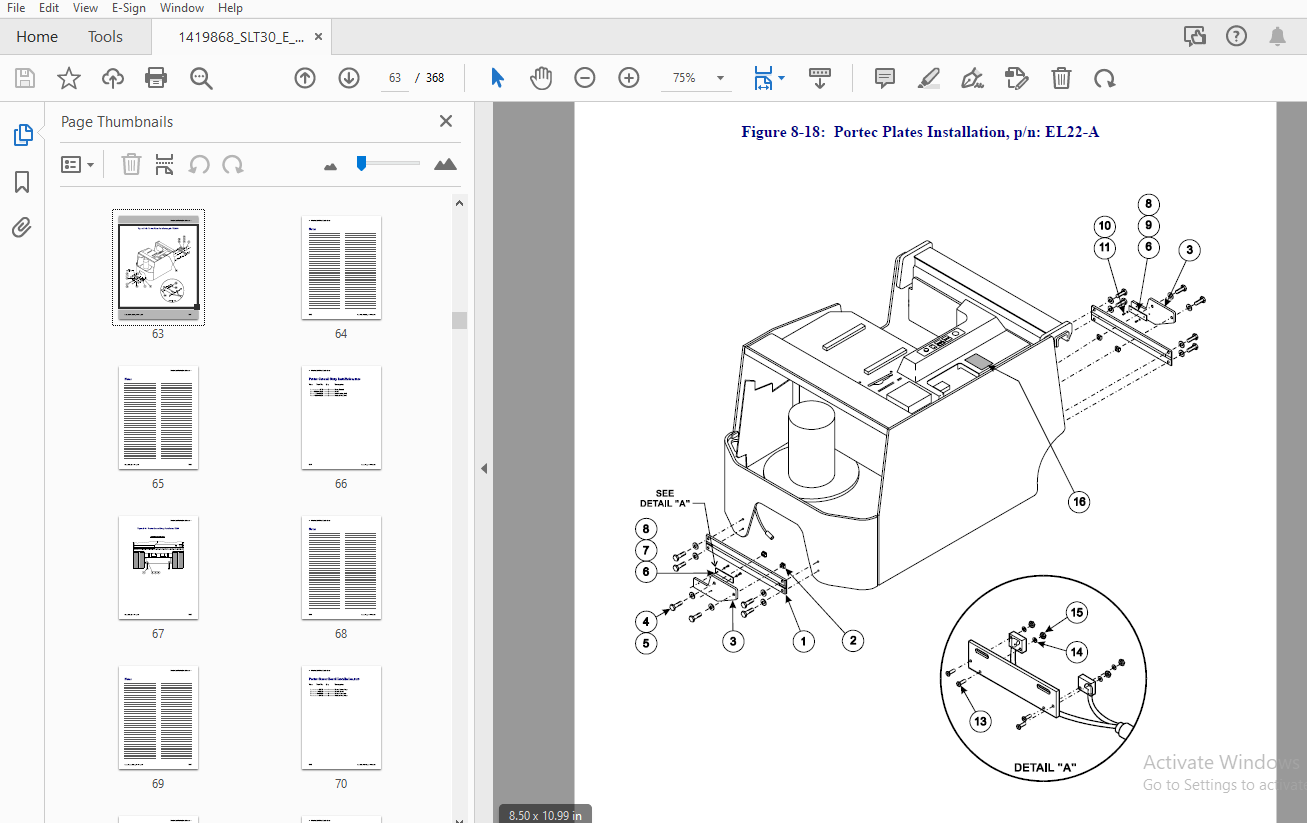The width and height of the screenshot is (1307, 823).
Task: Delete selected page thumbnails in panel
Action: point(131,164)
